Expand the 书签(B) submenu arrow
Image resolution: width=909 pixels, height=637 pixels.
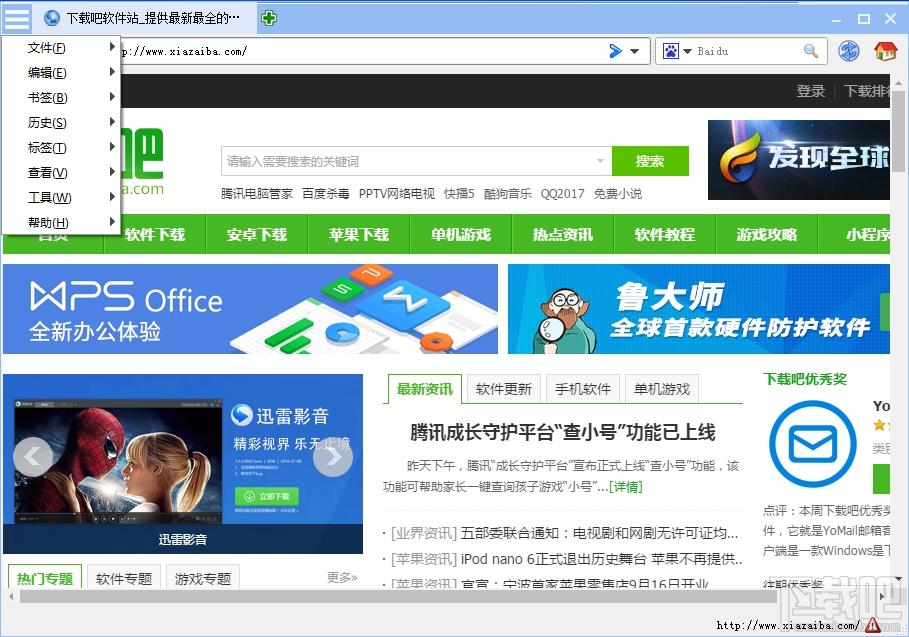112,96
